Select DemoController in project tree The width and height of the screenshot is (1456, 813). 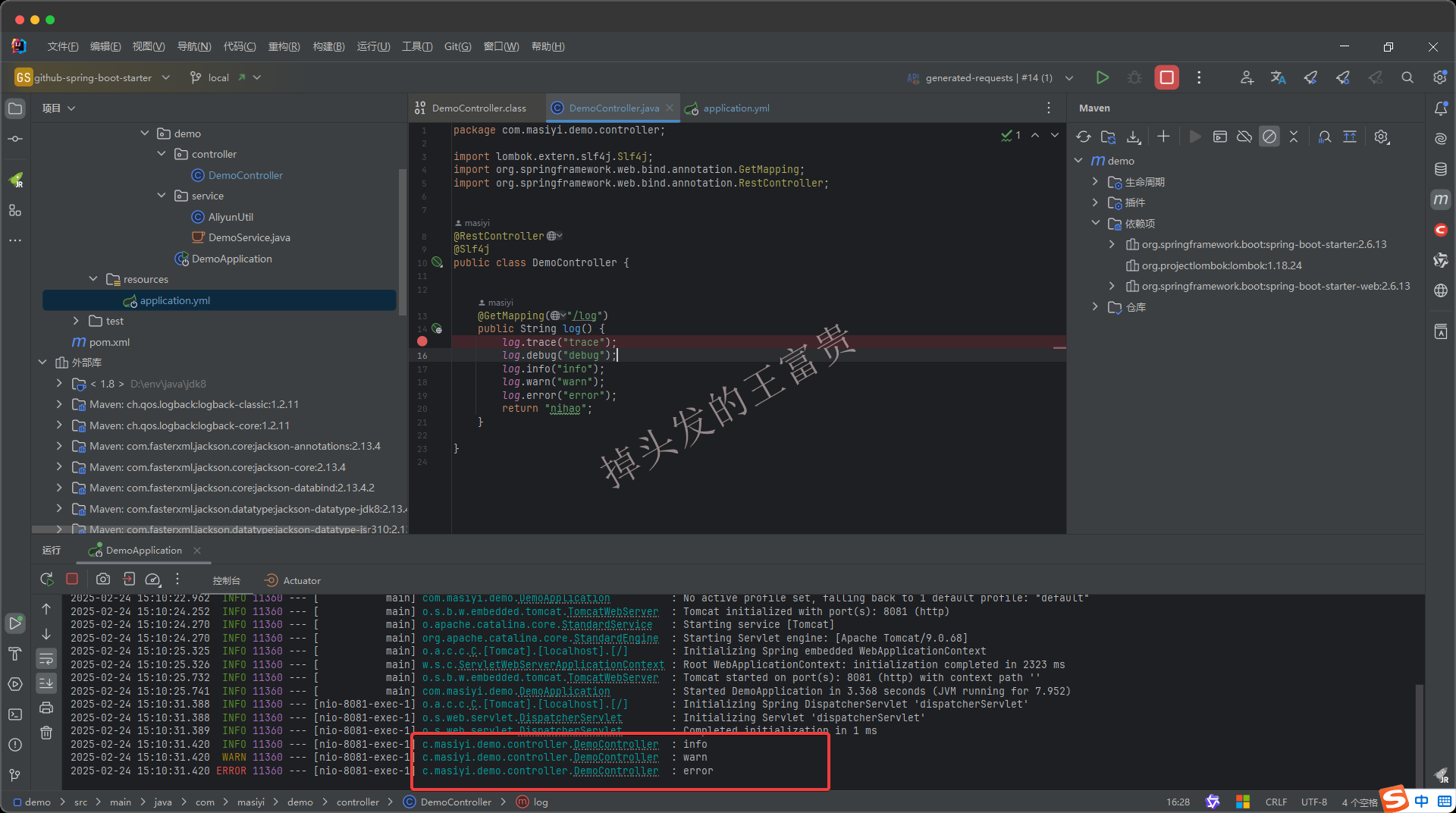tap(237, 175)
